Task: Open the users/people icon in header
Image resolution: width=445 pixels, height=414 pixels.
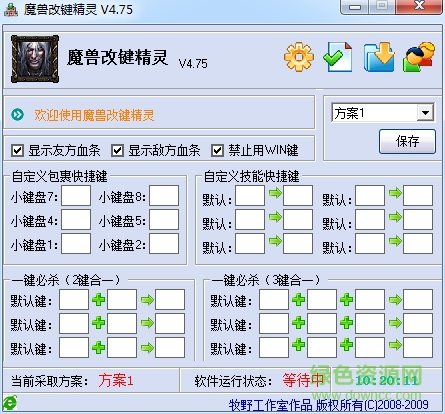Action: [419, 57]
